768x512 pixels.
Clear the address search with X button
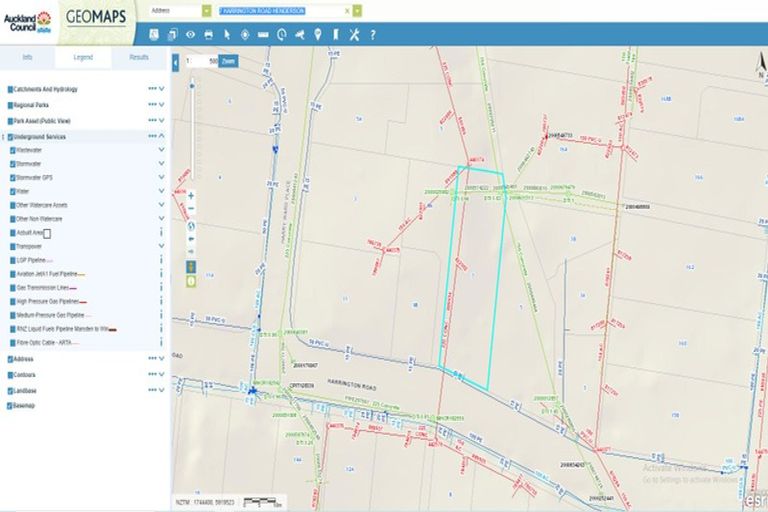coord(347,10)
